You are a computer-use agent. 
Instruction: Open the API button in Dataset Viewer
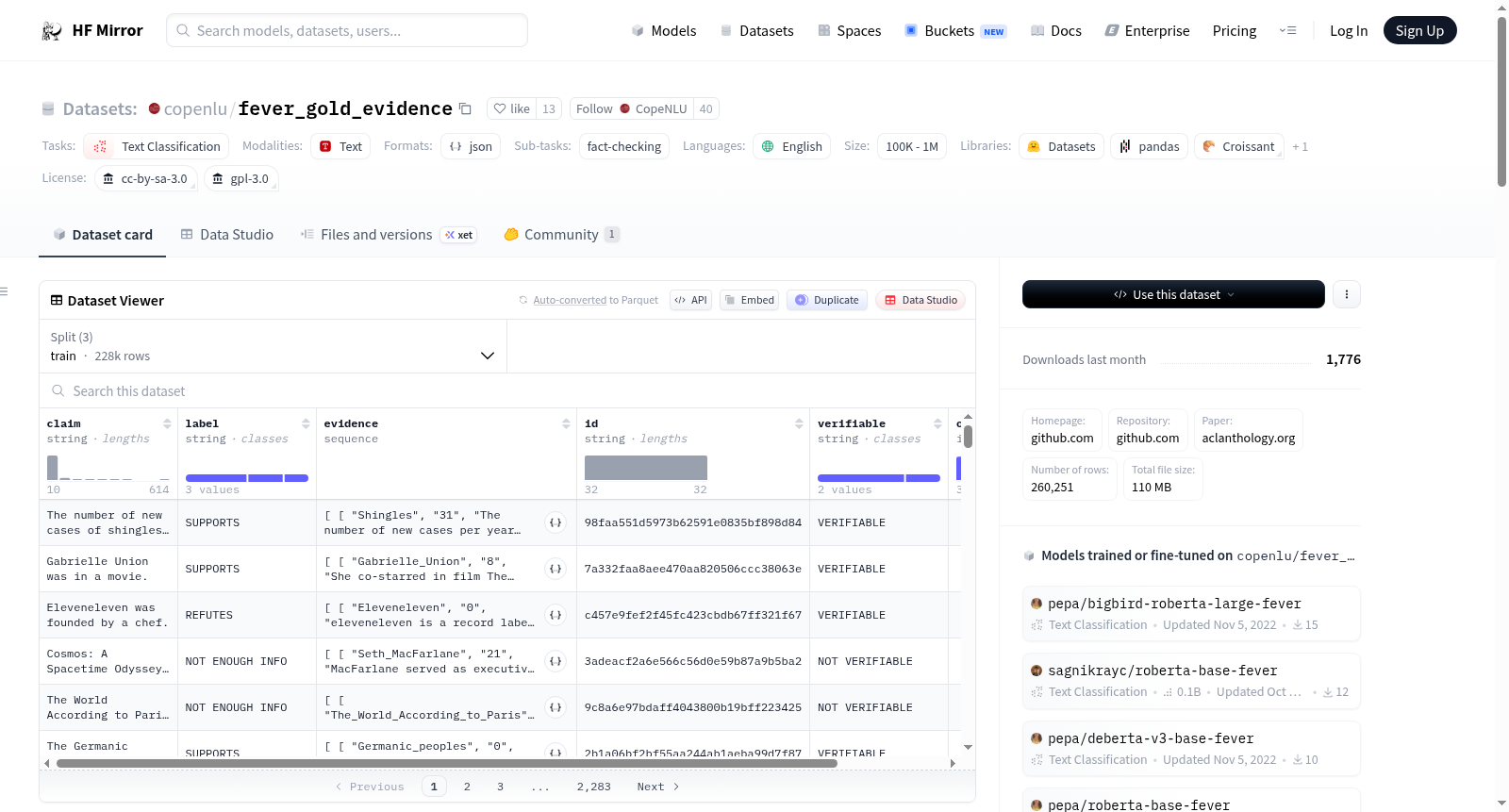tap(690, 300)
